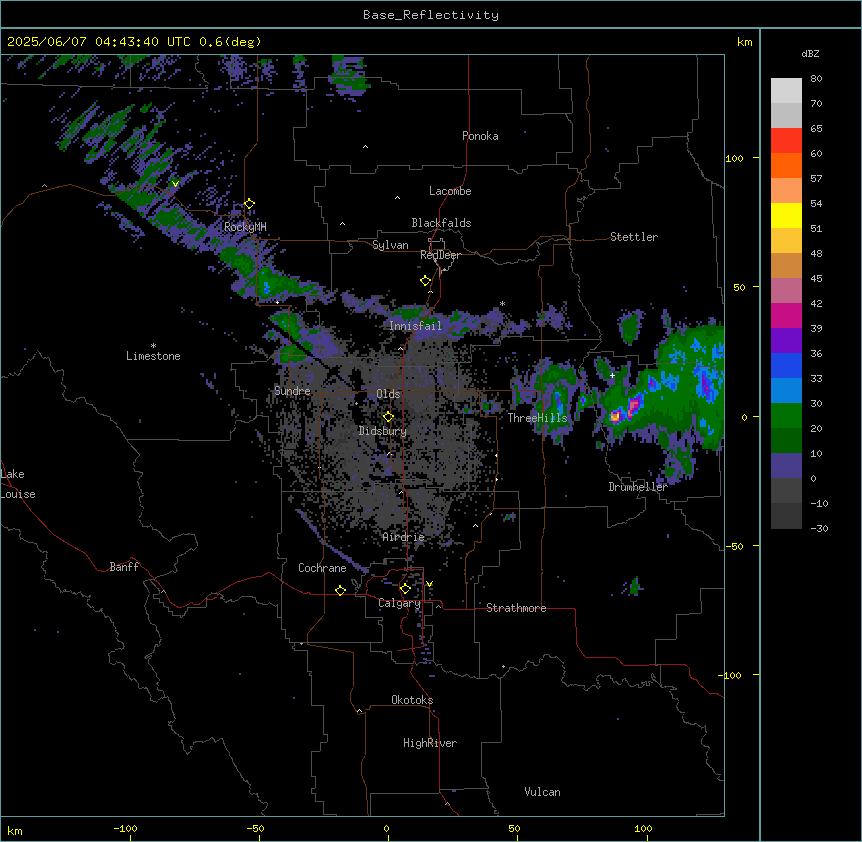
Task: Select the magenta 39-42 dBZ legend swatch
Action: pos(786,315)
